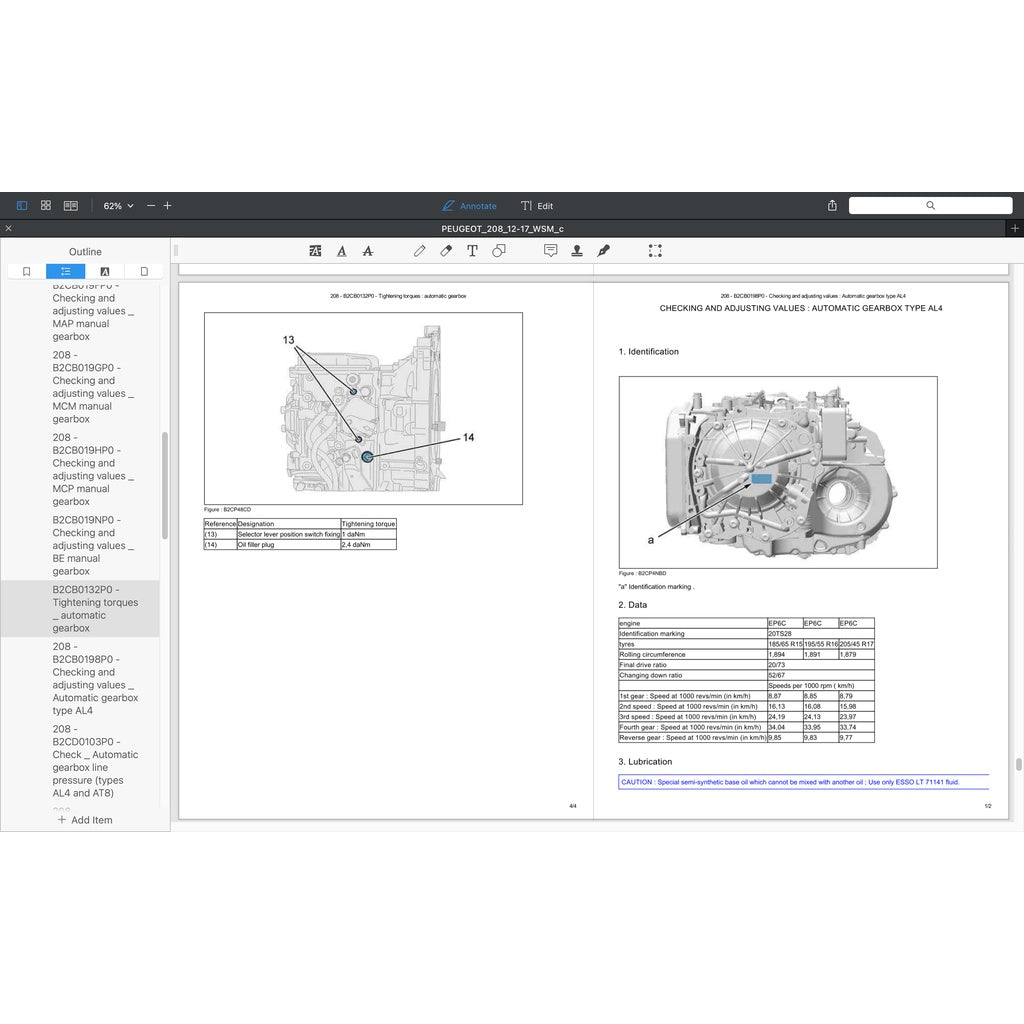Select the text box tool
Viewport: 1024px width, 1024px height.
coord(472,251)
